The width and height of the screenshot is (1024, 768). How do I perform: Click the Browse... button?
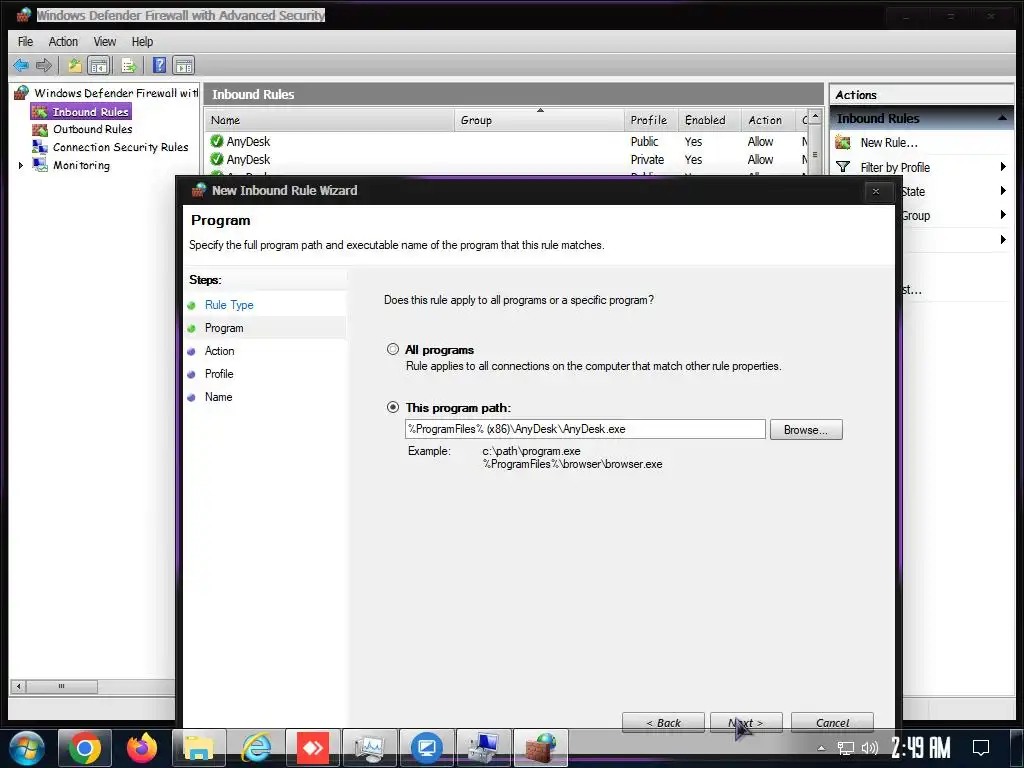click(x=806, y=430)
